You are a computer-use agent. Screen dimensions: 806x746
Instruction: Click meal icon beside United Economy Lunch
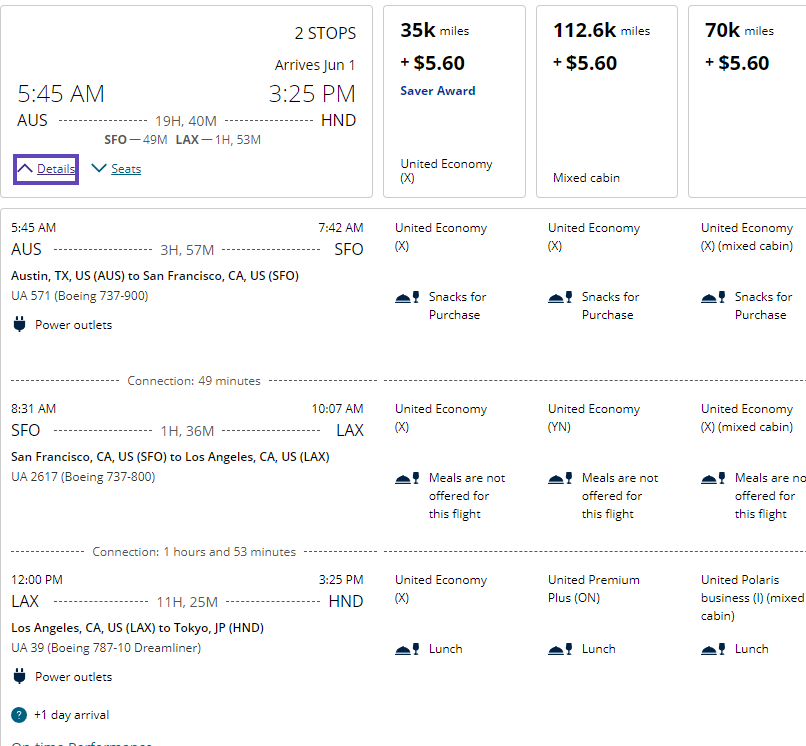coord(406,649)
